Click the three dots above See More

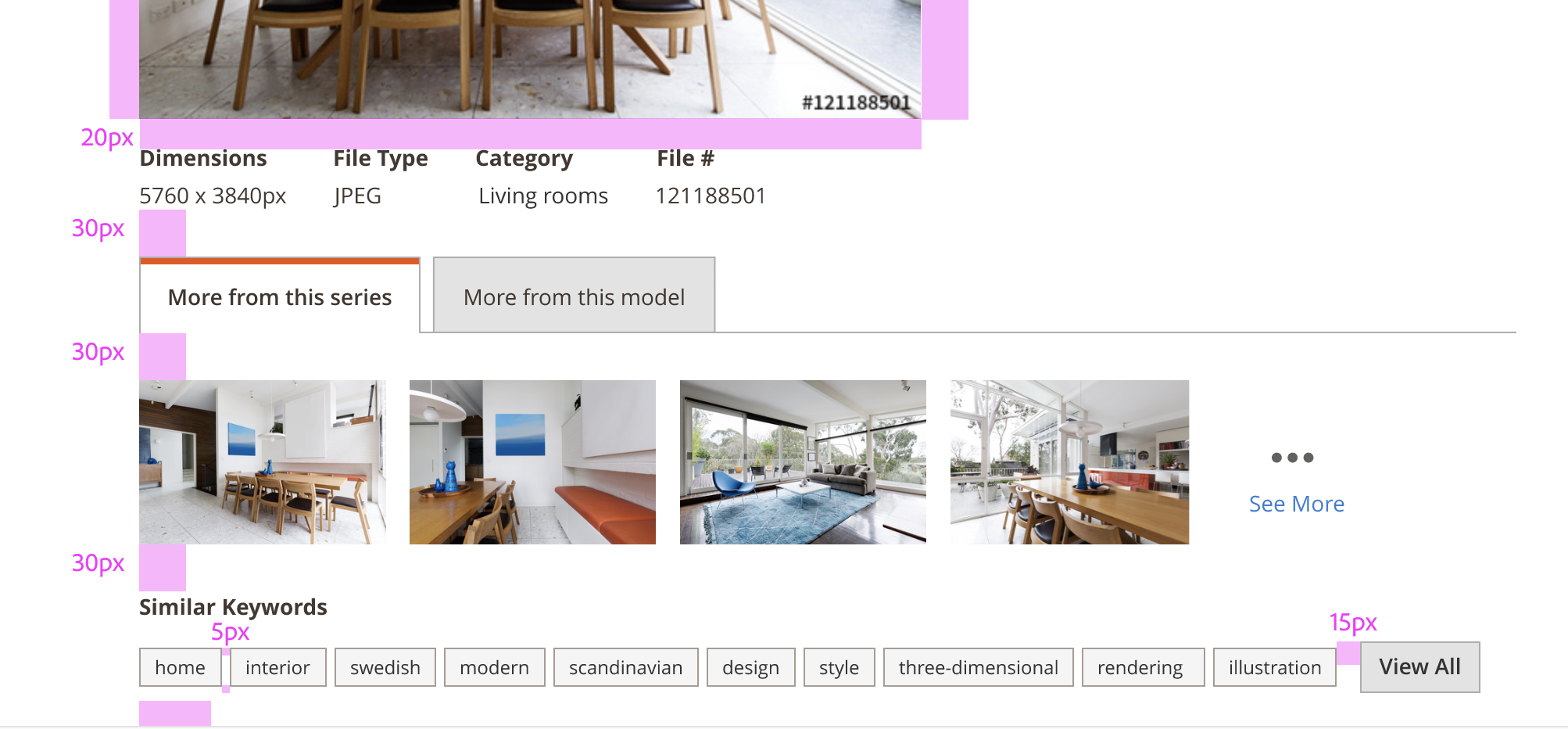click(1292, 458)
